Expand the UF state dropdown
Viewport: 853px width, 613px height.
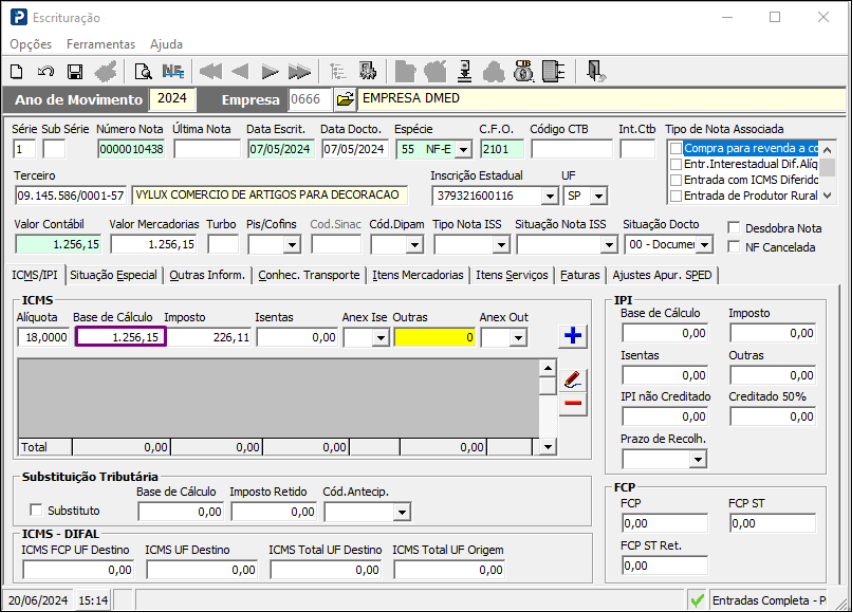click(600, 196)
